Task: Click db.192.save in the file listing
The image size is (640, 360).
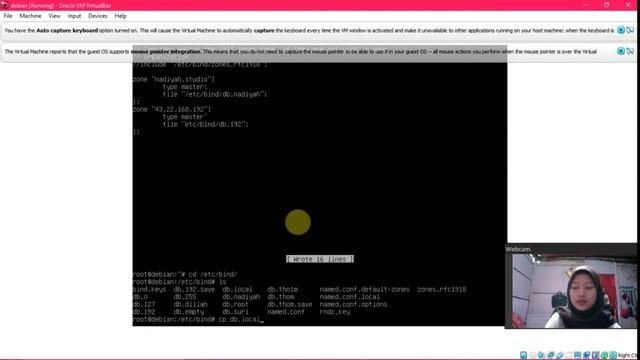Action: (194, 289)
